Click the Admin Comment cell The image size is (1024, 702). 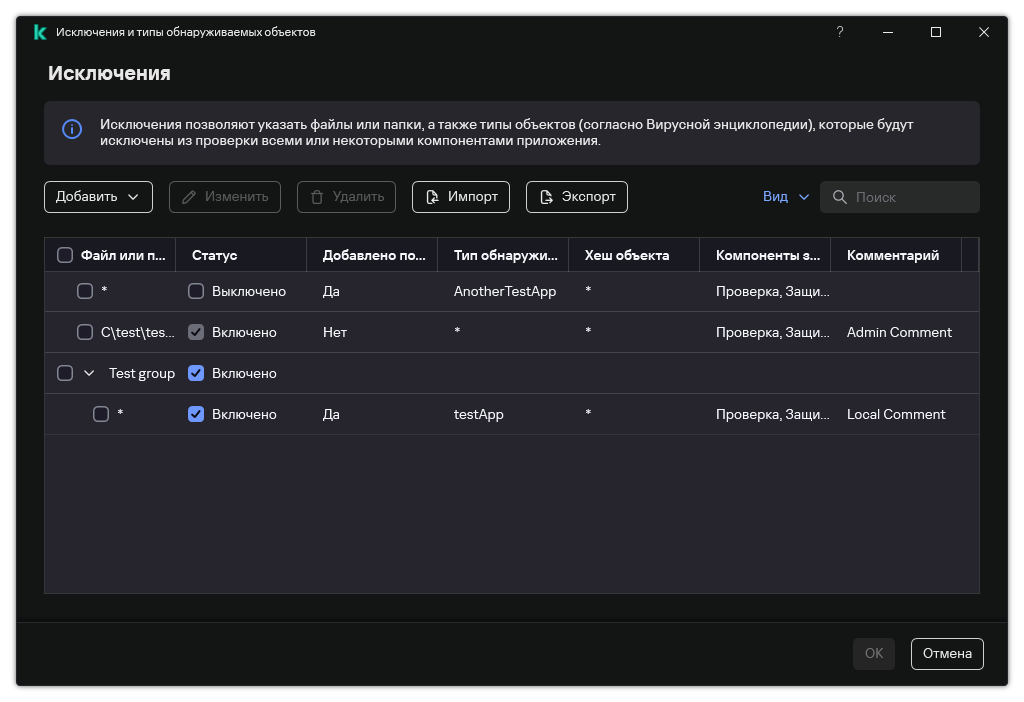[899, 332]
